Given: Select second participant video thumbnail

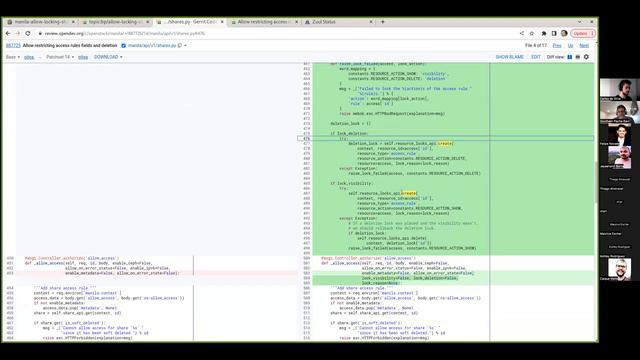Looking at the screenshot, I should 620,112.
